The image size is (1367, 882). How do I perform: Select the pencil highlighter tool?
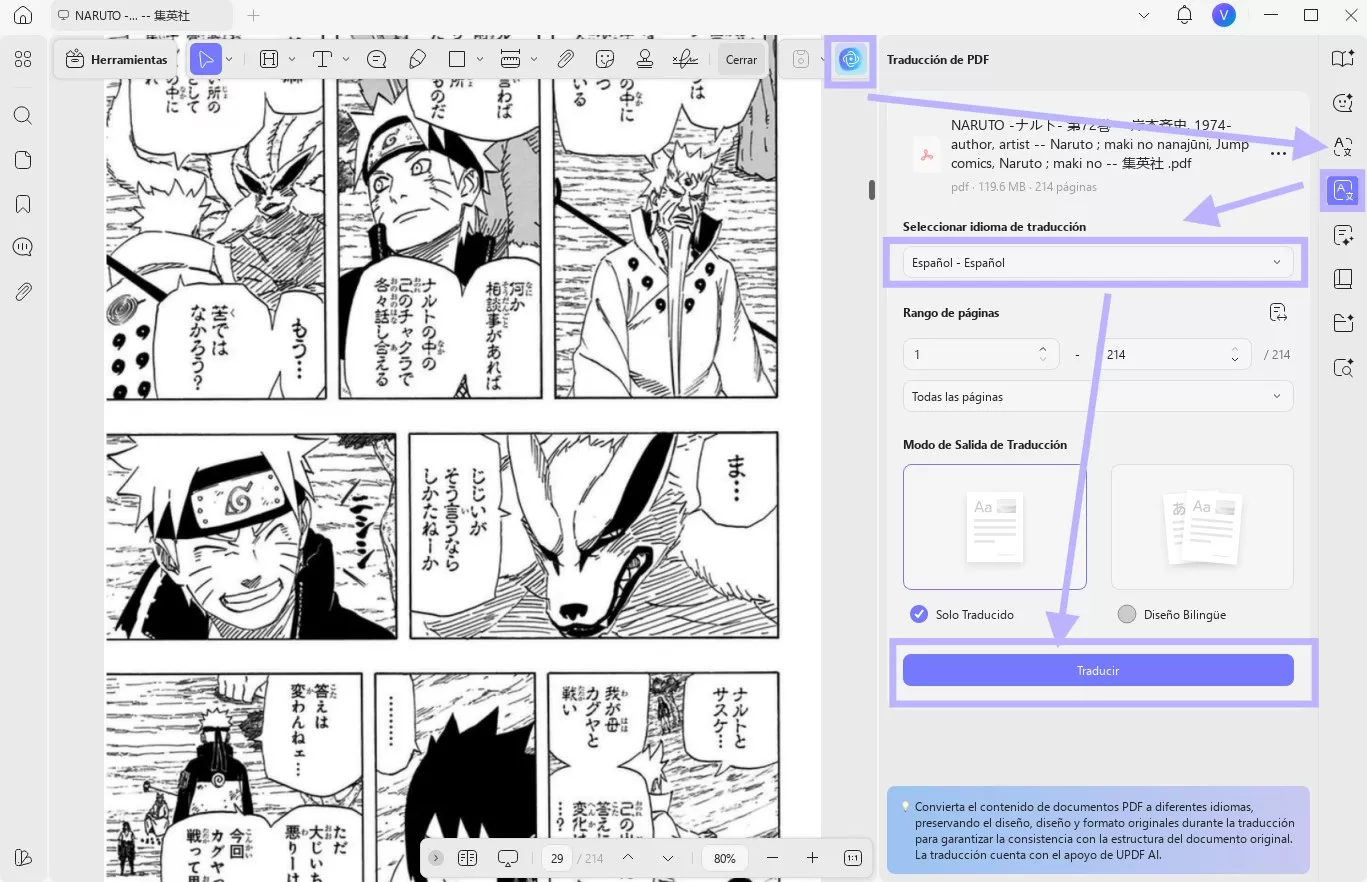[417, 59]
